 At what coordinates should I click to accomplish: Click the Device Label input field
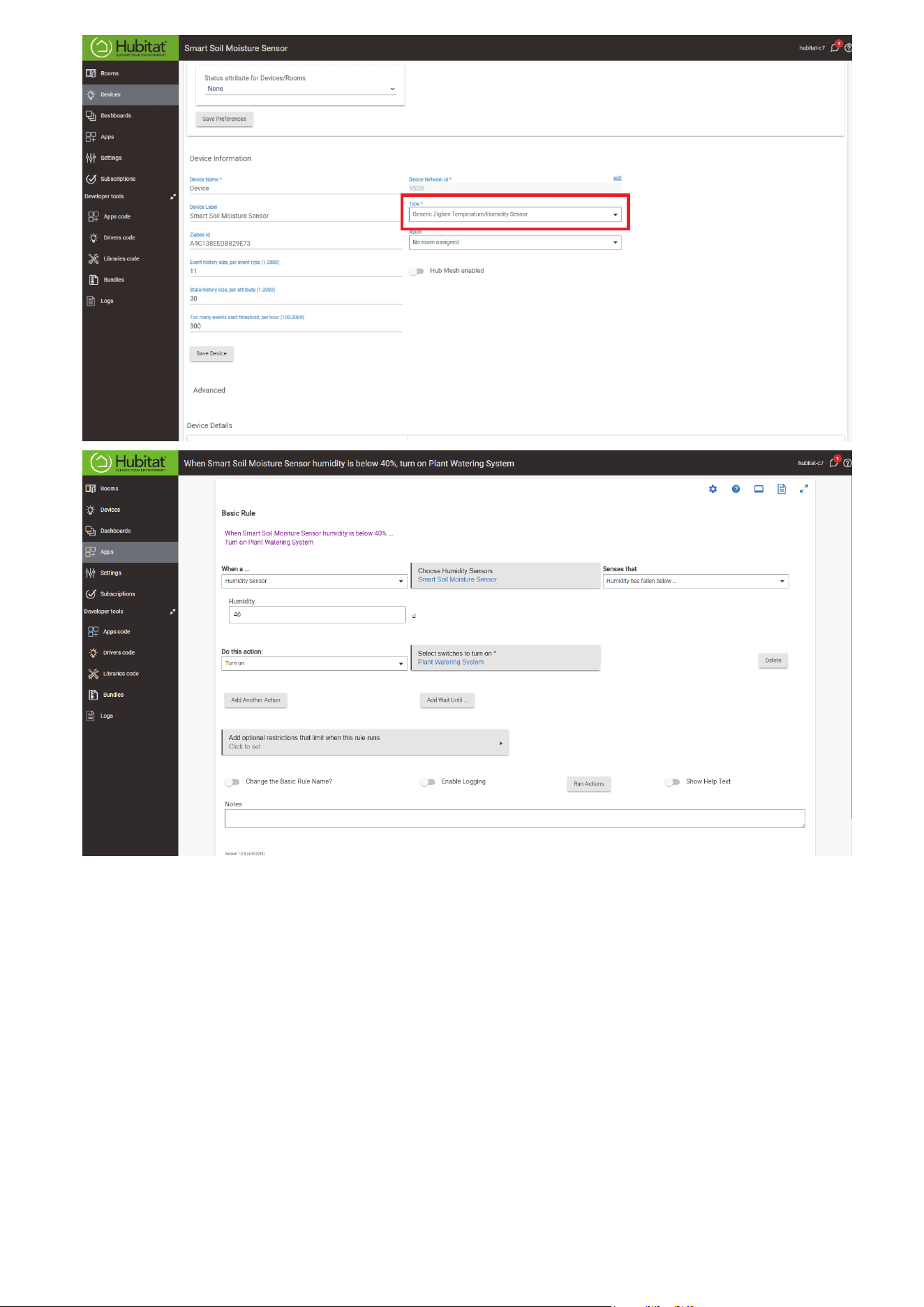(296, 216)
